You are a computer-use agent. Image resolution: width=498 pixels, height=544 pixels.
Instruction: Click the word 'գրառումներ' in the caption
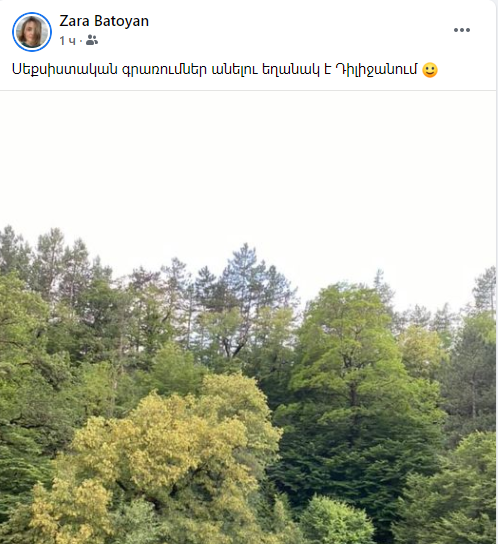164,70
